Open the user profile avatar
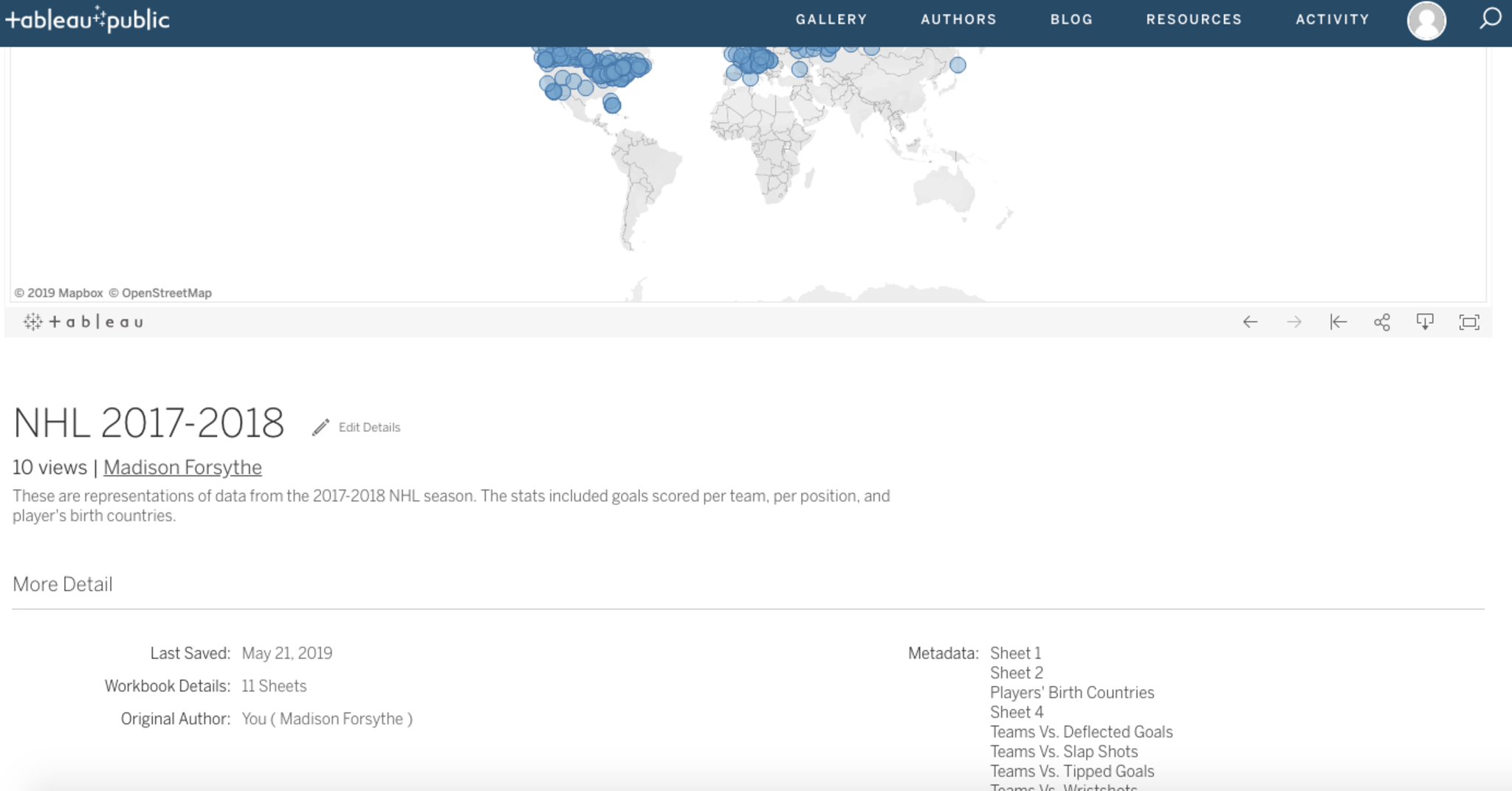This screenshot has height=791, width=1512. tap(1426, 20)
